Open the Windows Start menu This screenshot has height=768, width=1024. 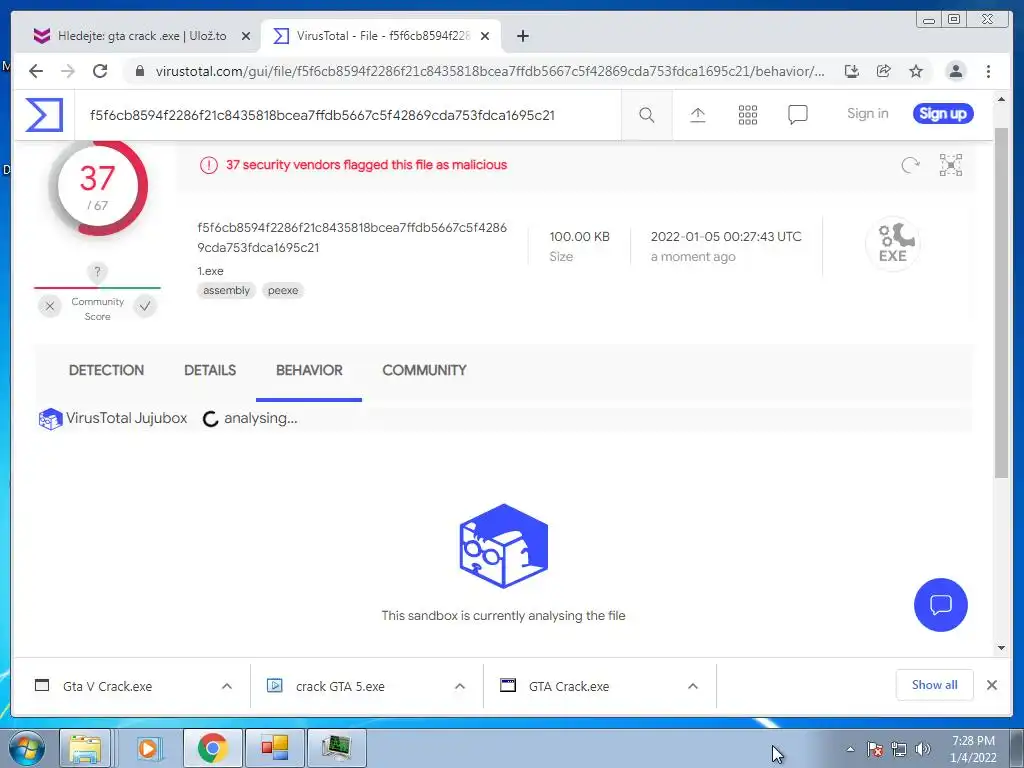click(25, 748)
